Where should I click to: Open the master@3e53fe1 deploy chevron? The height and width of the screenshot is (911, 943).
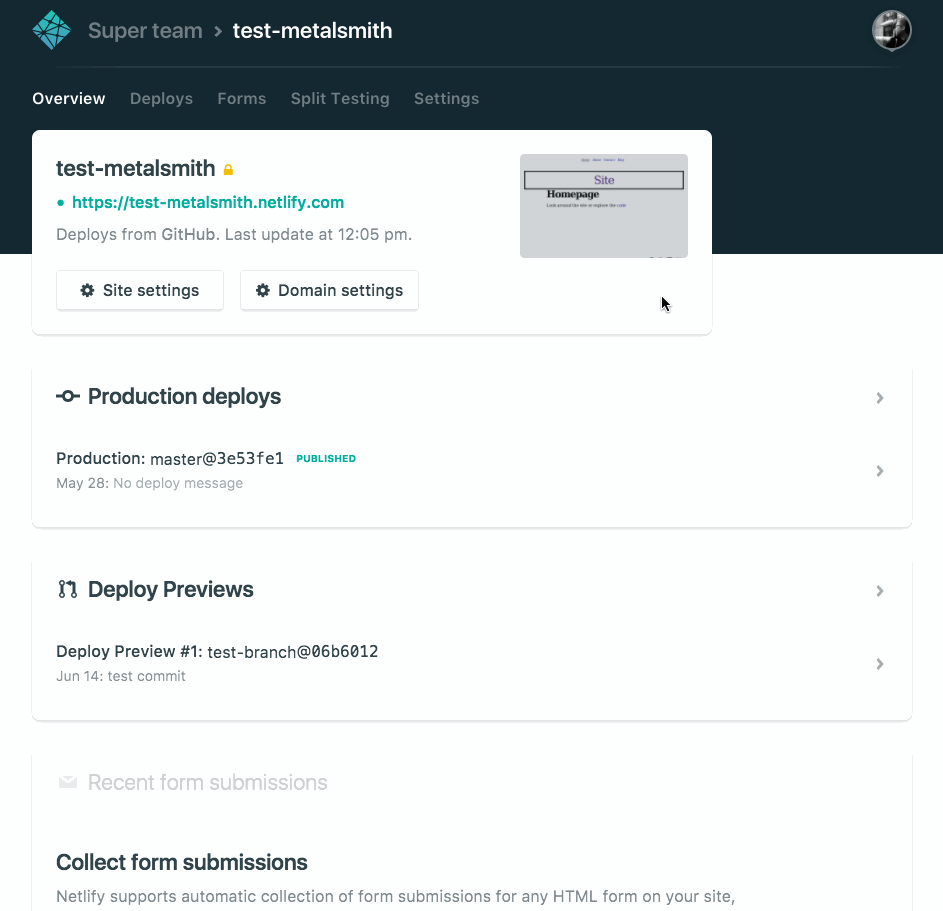pyautogui.click(x=880, y=471)
